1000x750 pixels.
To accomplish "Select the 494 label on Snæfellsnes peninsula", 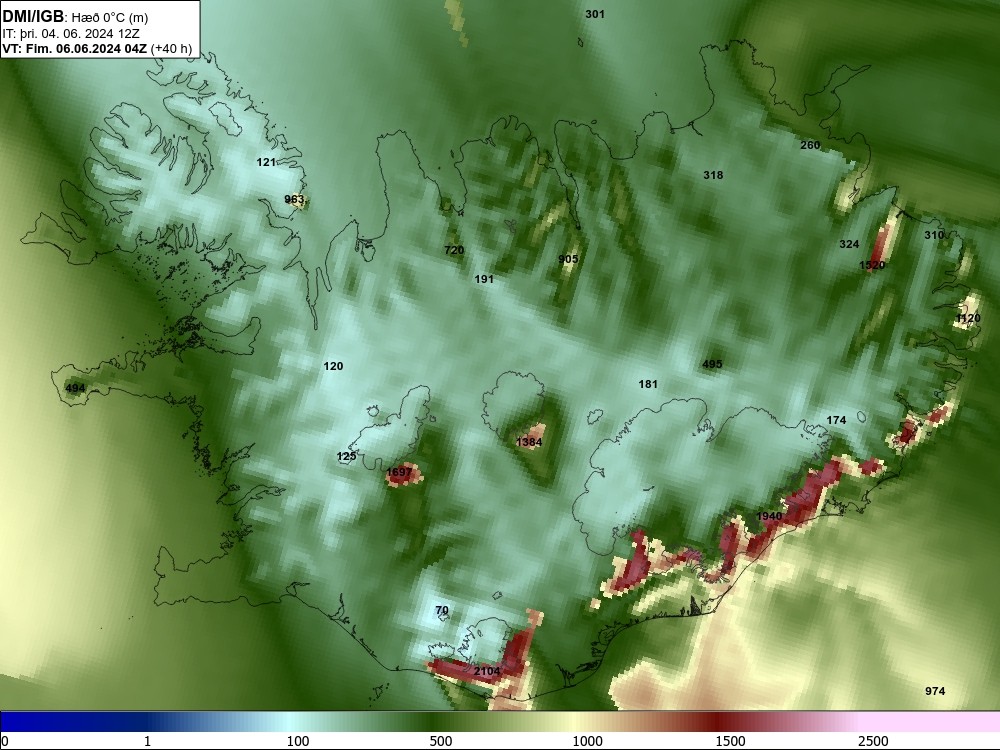I will point(75,388).
